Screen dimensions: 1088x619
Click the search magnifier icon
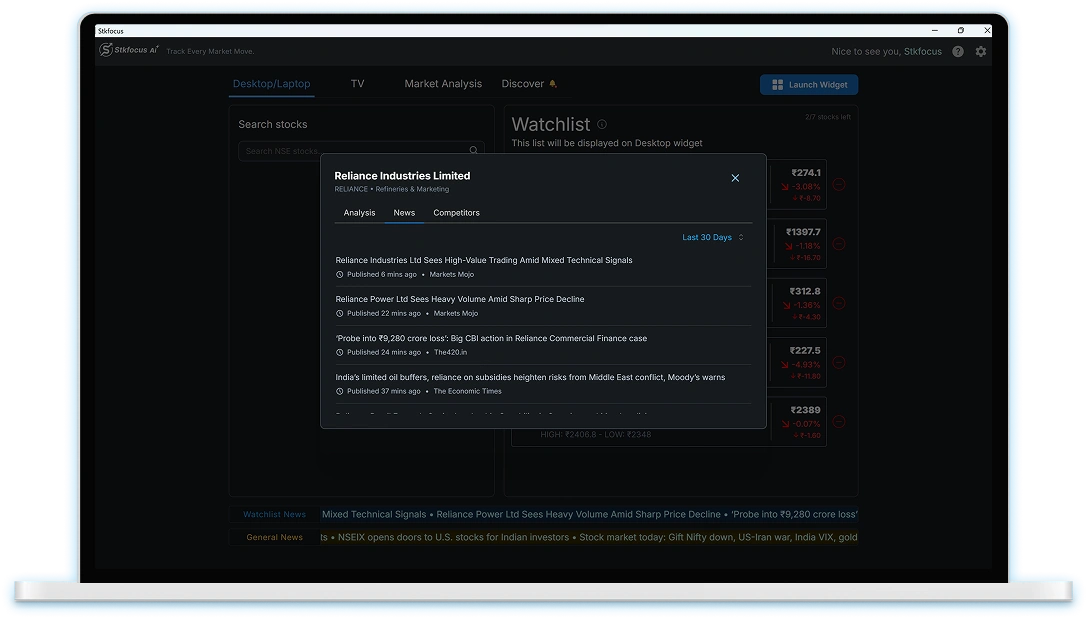[473, 151]
